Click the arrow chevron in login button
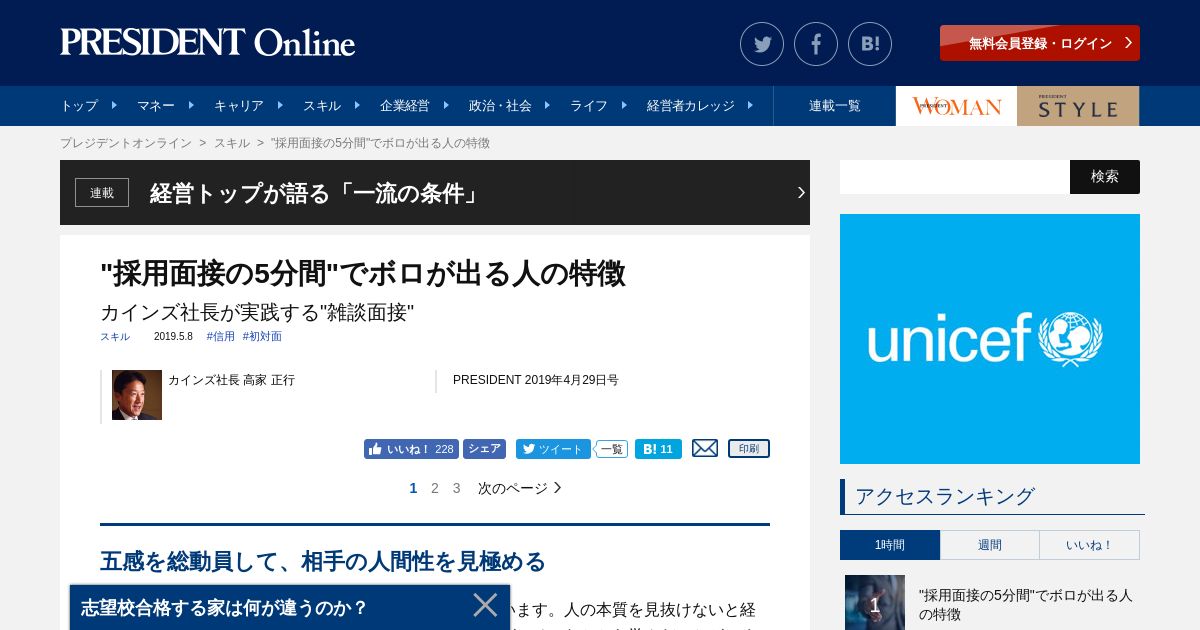Screen dimensions: 1200x630 pyautogui.click(x=1128, y=43)
